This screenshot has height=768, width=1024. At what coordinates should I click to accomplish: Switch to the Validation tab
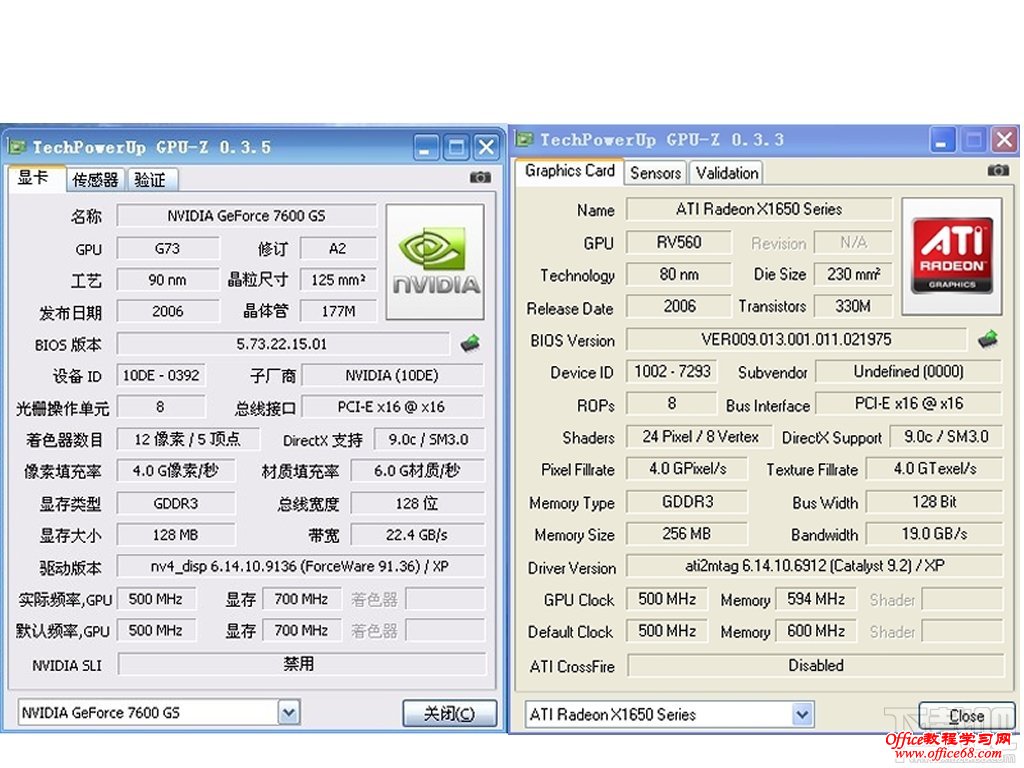[727, 173]
